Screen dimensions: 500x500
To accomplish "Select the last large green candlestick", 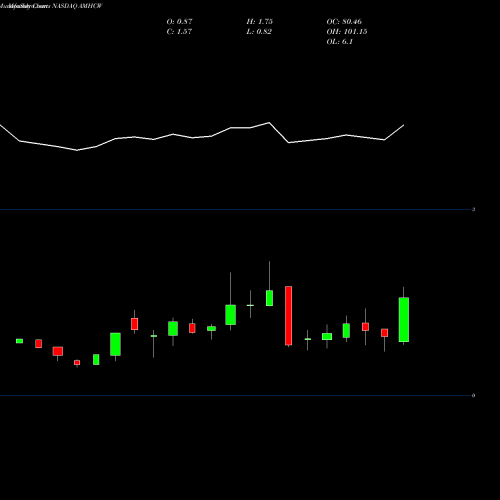I will [404, 319].
